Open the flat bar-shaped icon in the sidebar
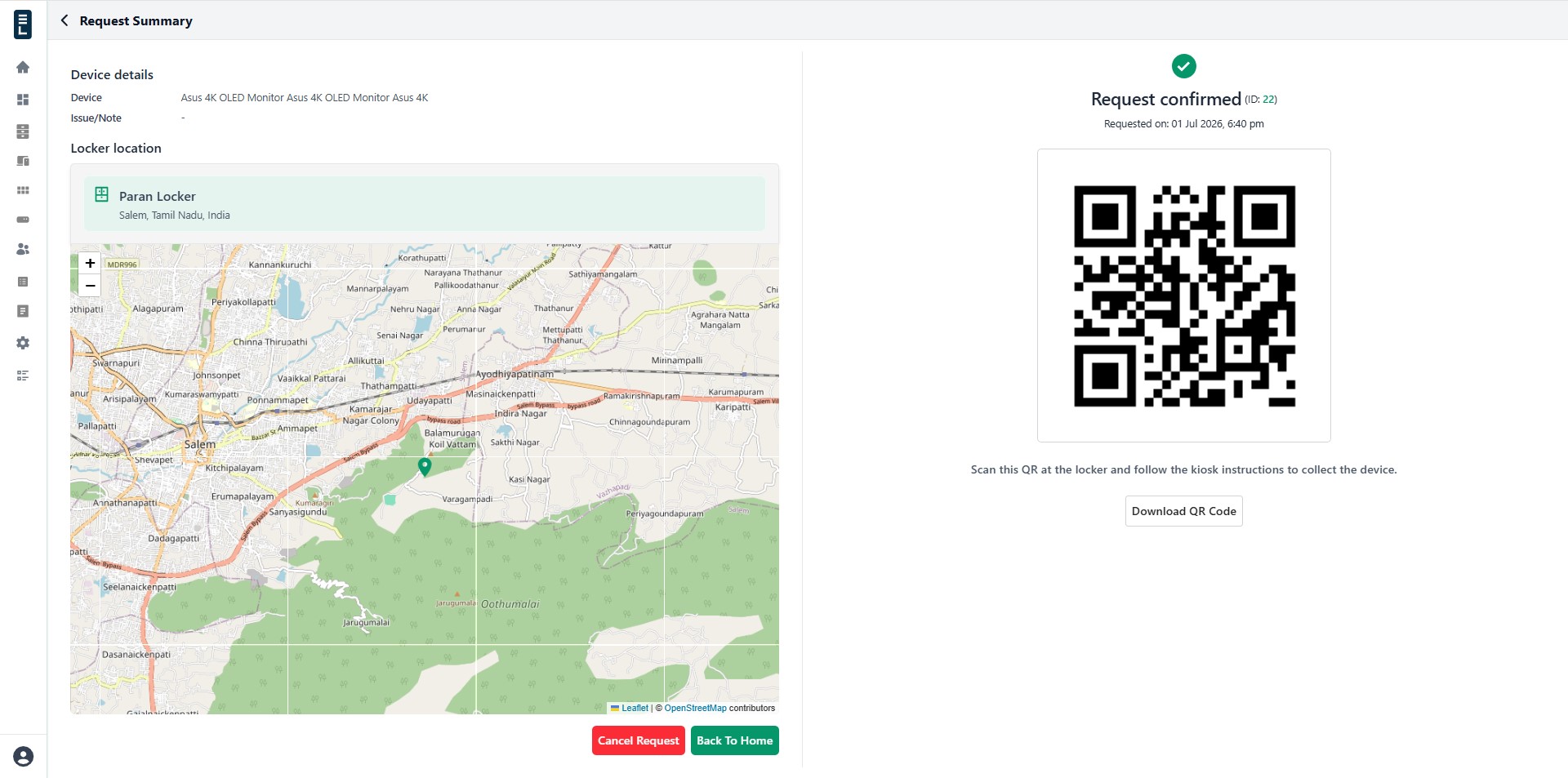1568x778 pixels. tap(23, 220)
